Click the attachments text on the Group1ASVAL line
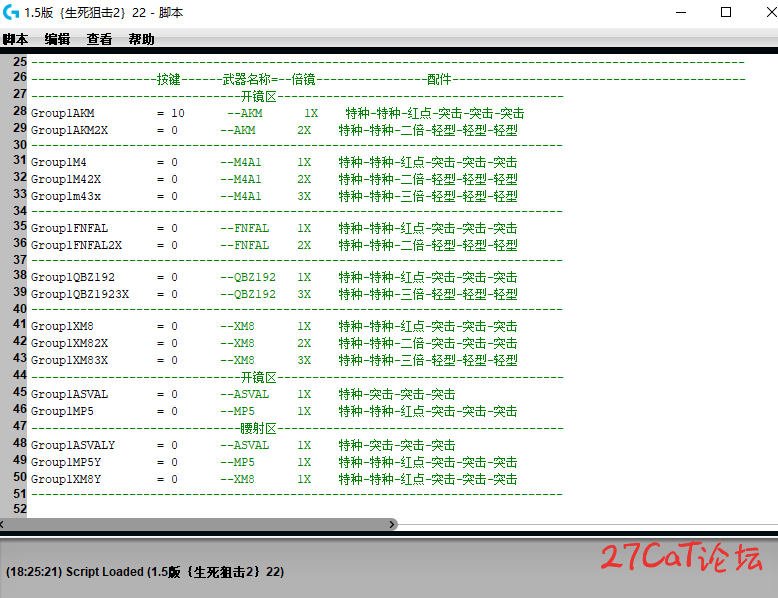Viewport: 778px width, 598px height. pyautogui.click(x=397, y=394)
